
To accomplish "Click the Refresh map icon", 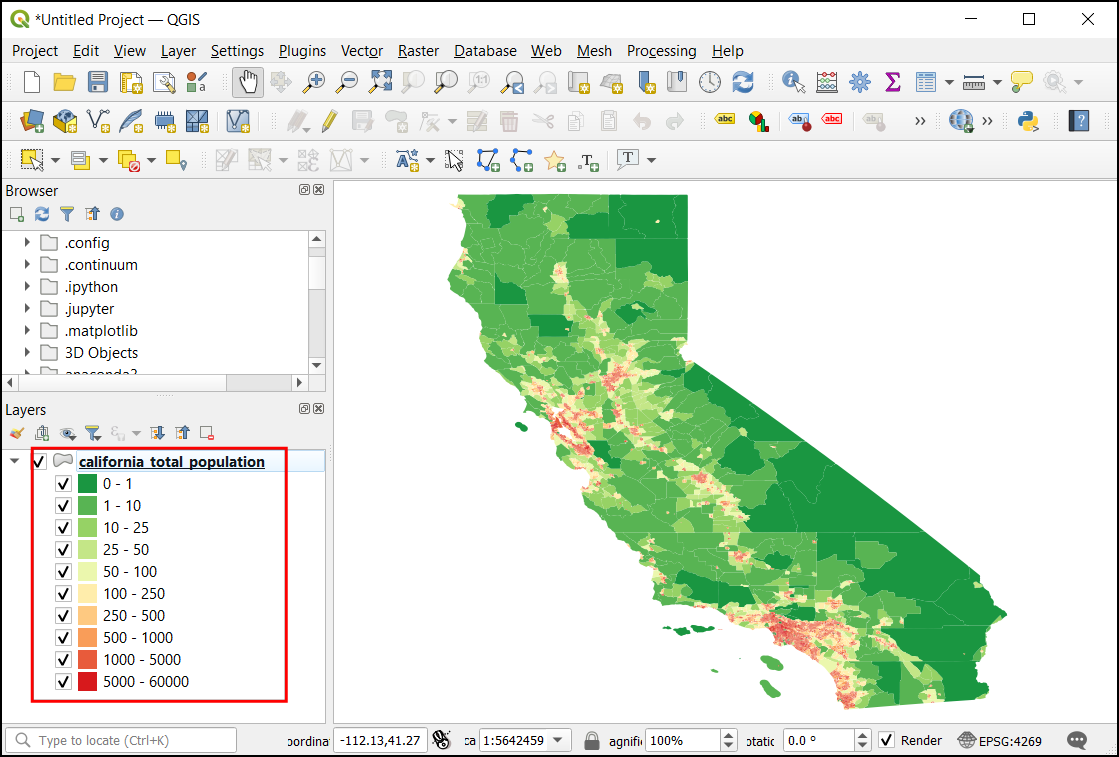I will [x=743, y=82].
